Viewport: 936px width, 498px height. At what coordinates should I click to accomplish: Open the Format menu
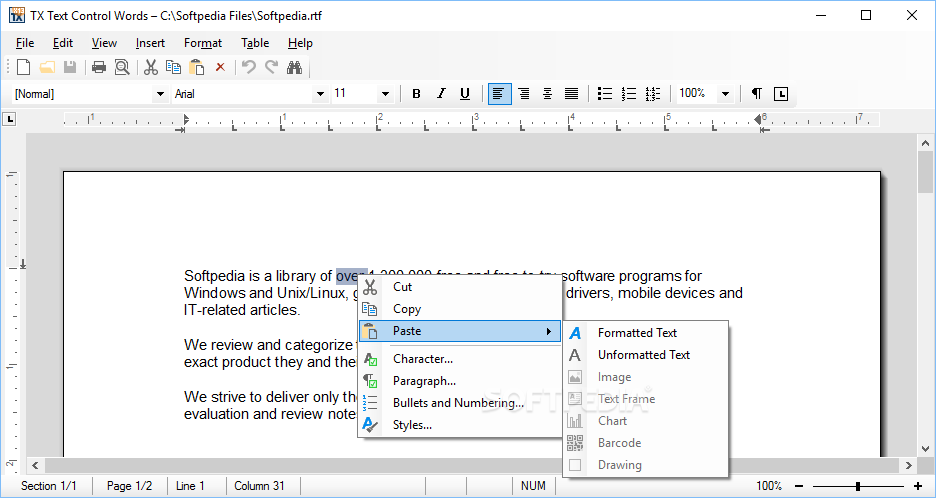coord(203,43)
